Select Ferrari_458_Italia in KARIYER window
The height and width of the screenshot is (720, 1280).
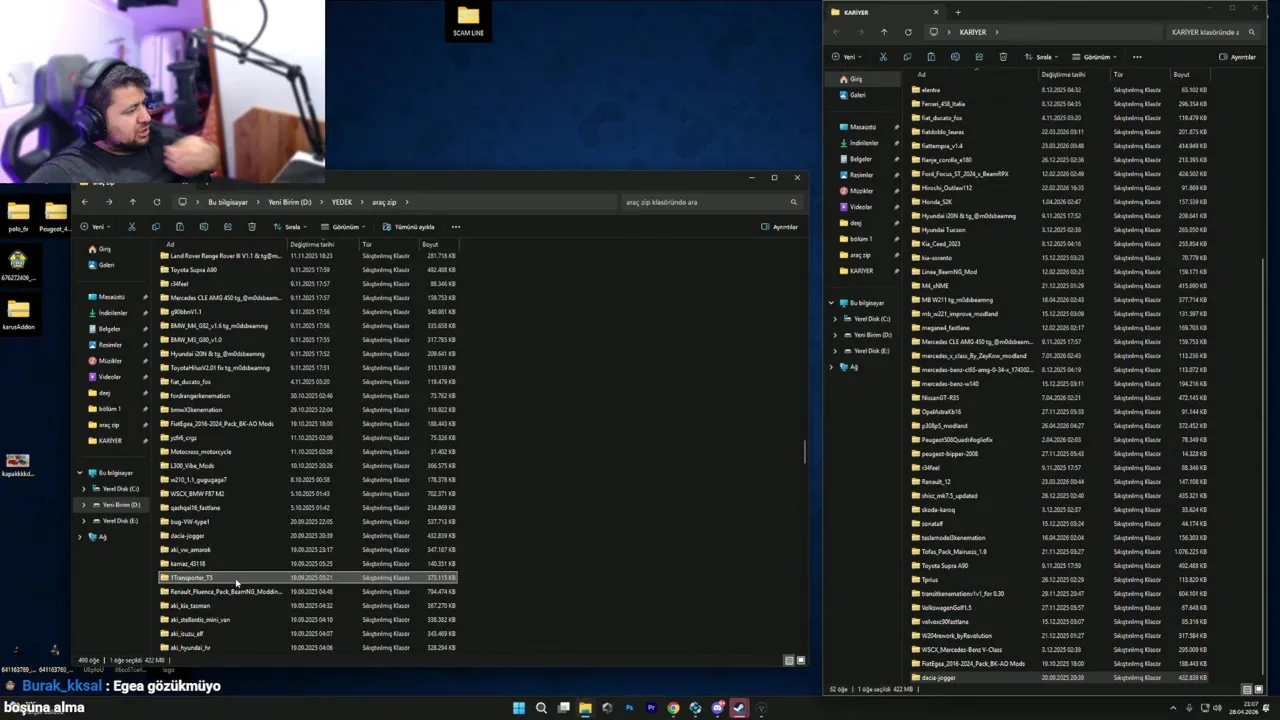pos(1060,104)
